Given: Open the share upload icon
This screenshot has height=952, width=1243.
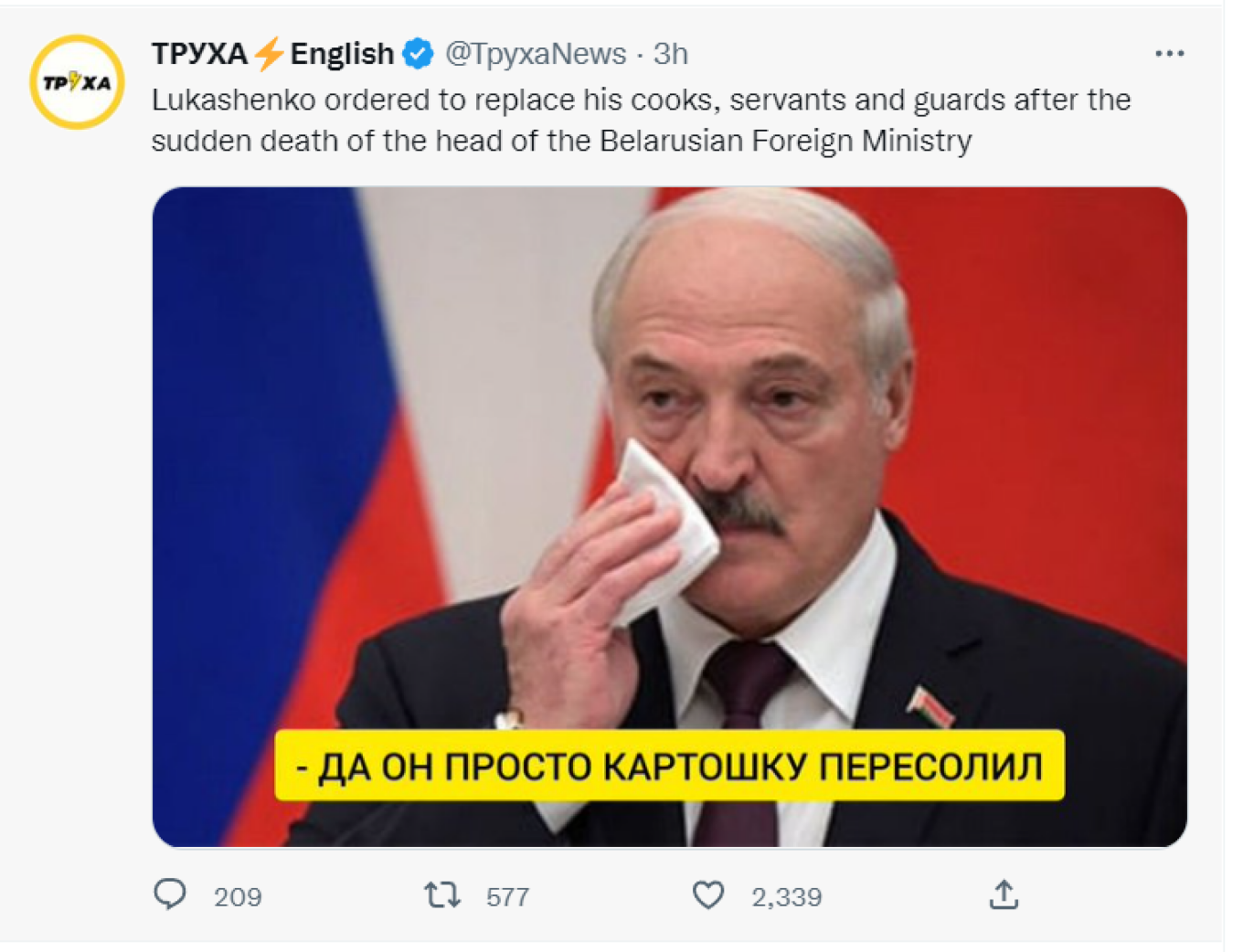Looking at the screenshot, I should pyautogui.click(x=1004, y=894).
